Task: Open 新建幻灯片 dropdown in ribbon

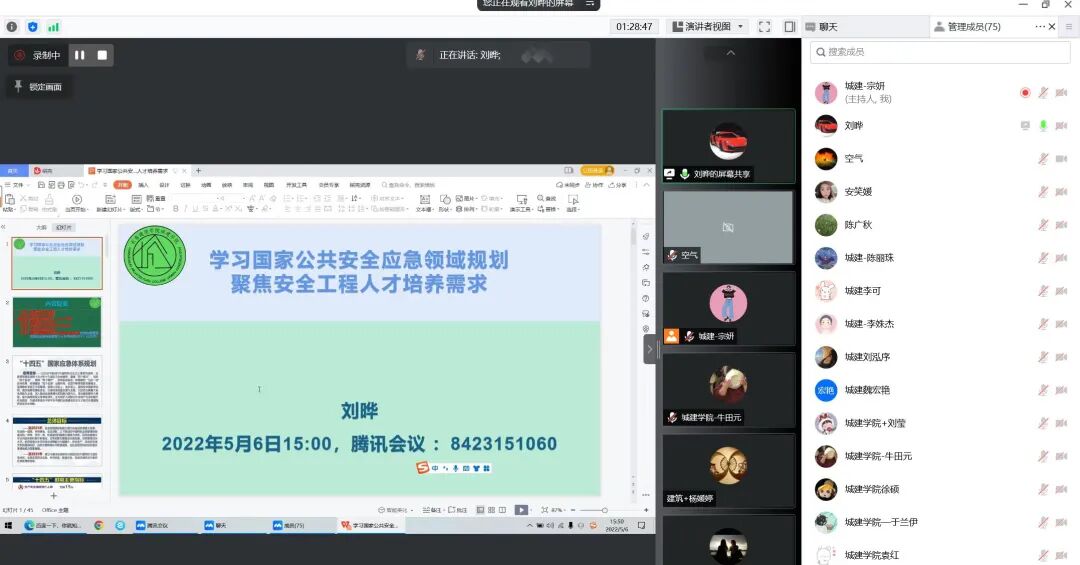Action: point(109,208)
